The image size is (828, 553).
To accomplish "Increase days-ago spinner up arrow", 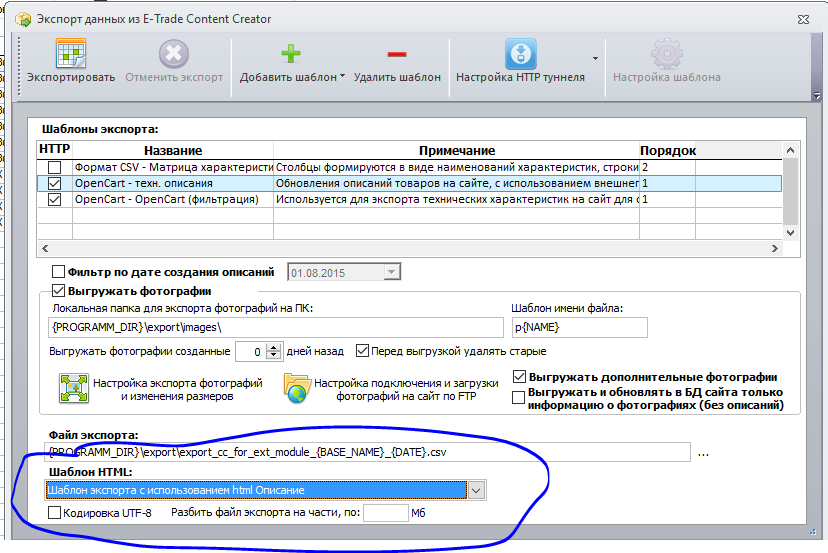I will (273, 347).
